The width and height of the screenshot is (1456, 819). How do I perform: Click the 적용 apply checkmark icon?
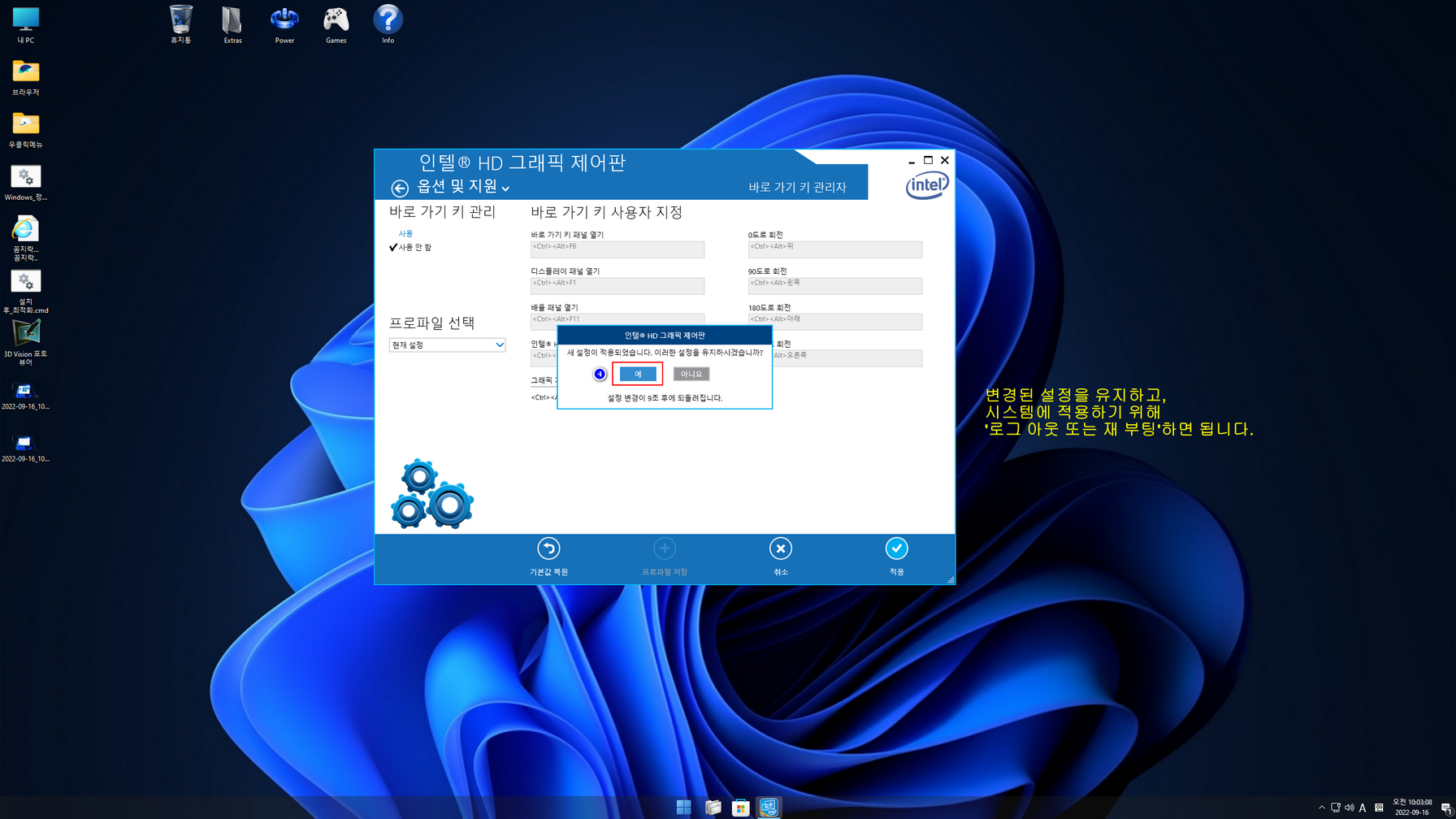point(896,549)
